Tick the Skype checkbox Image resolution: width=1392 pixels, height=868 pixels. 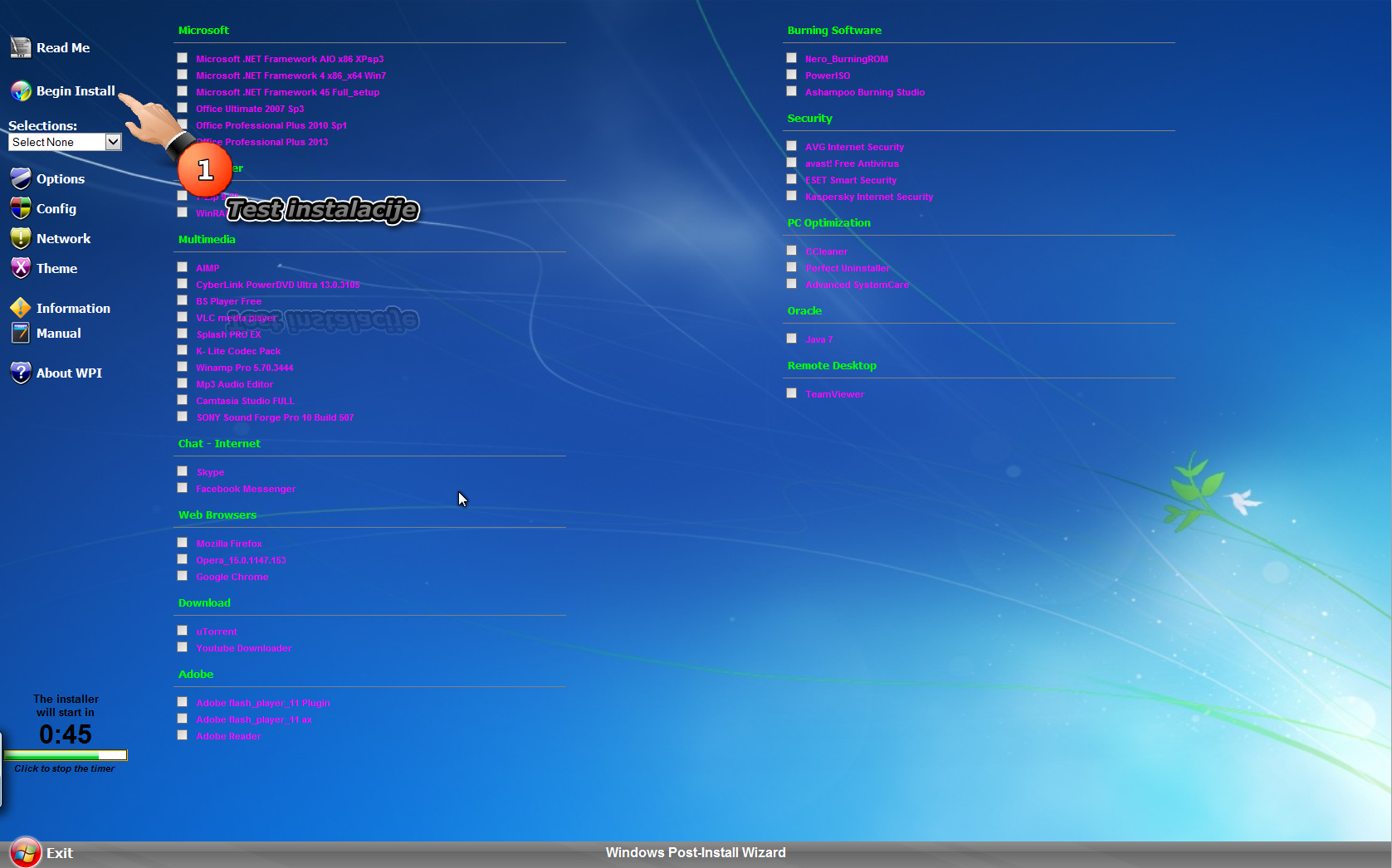182,471
